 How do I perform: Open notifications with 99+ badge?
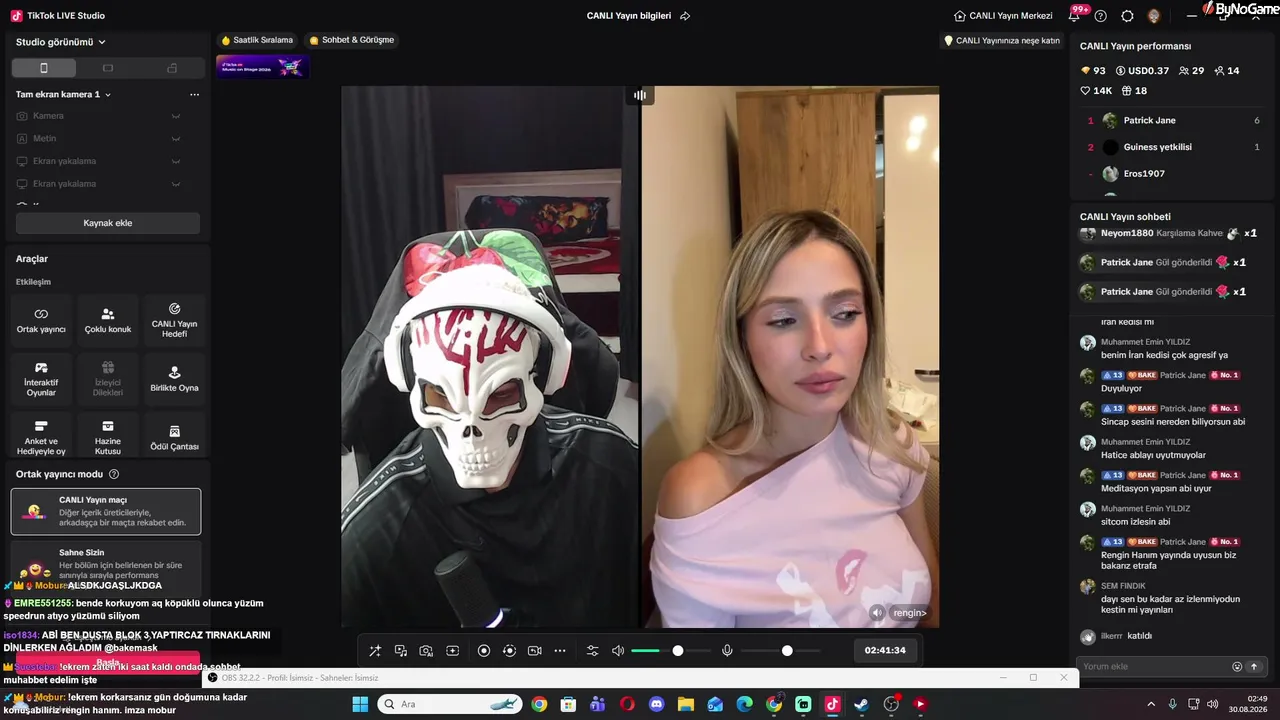(x=1077, y=14)
